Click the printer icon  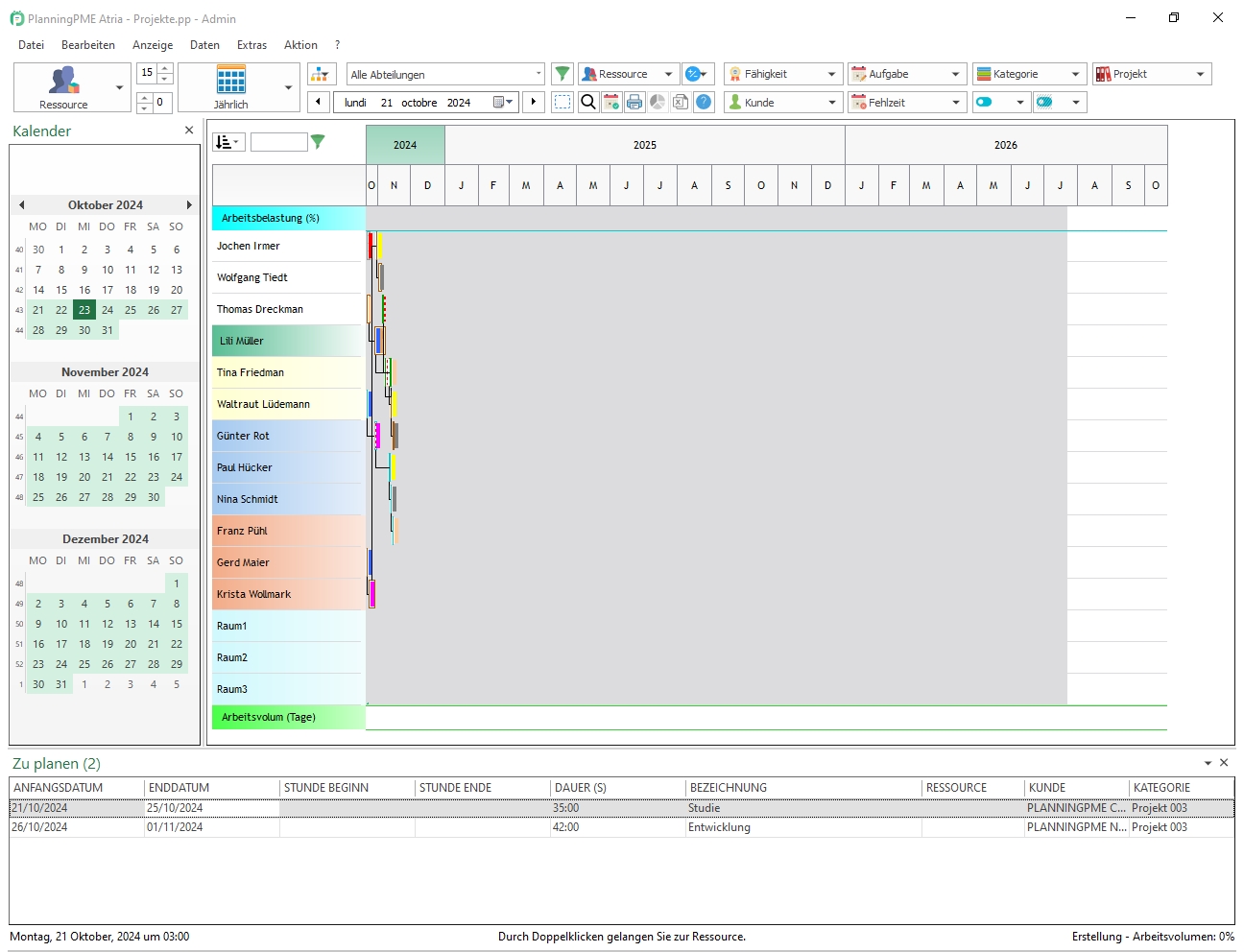[x=634, y=102]
